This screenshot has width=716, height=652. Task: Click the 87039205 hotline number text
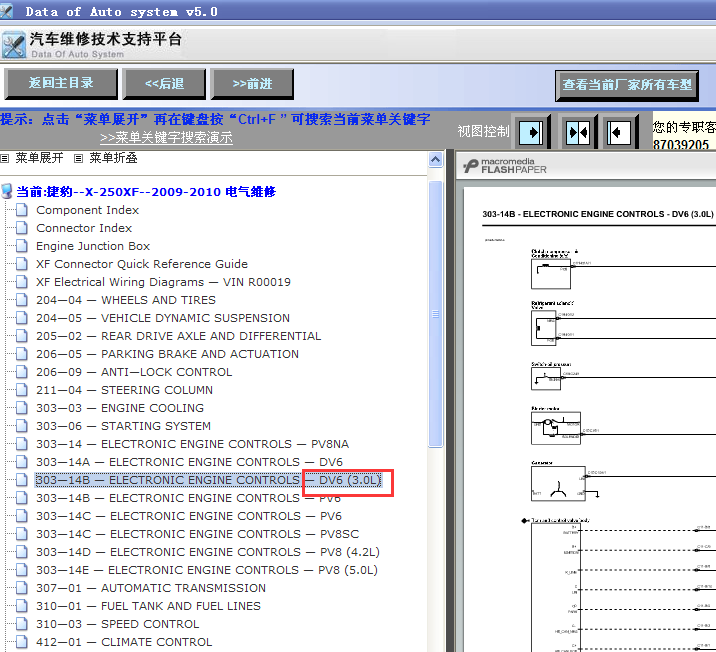(x=681, y=145)
